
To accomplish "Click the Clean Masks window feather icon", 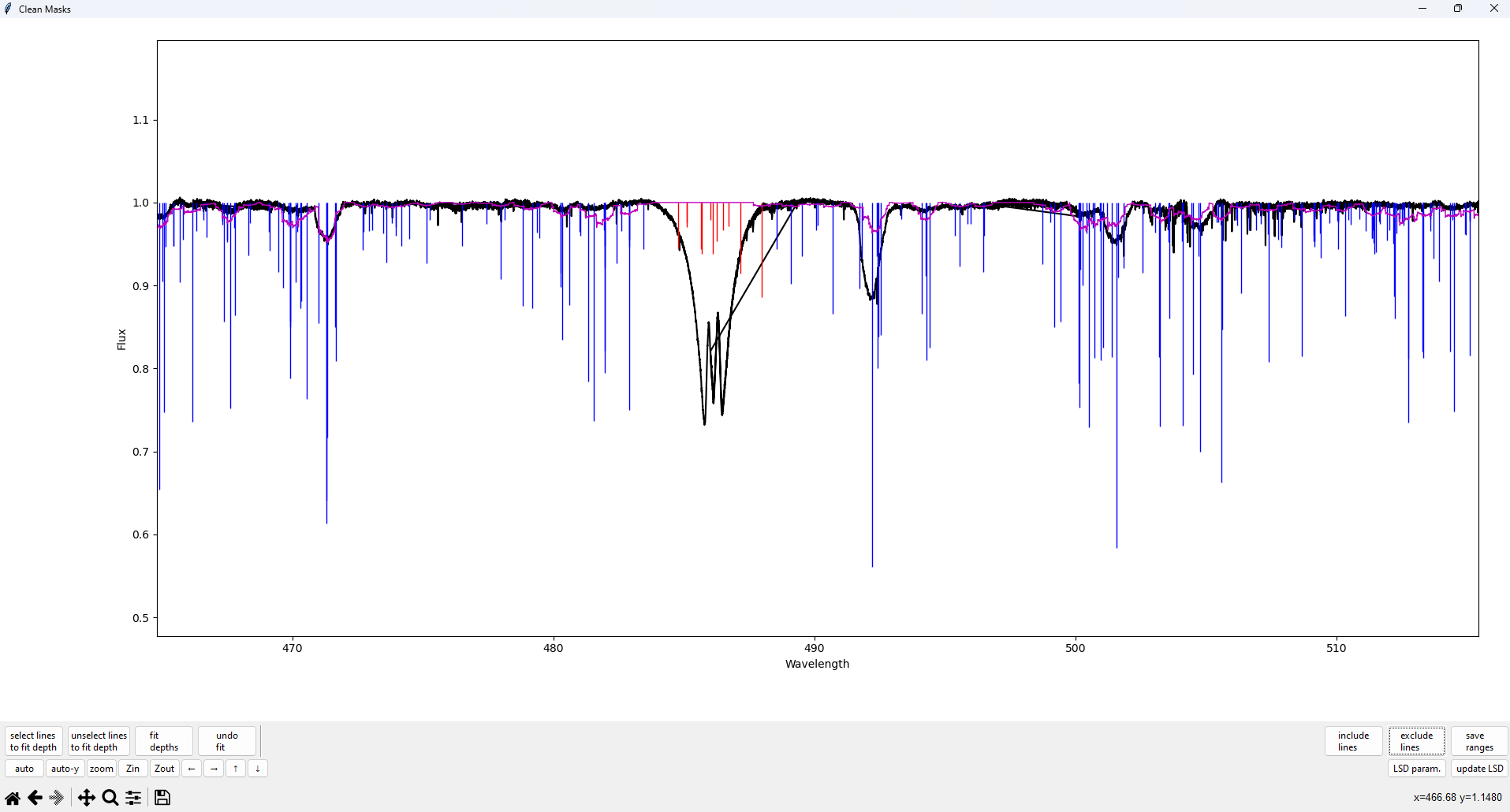I will click(x=9, y=9).
